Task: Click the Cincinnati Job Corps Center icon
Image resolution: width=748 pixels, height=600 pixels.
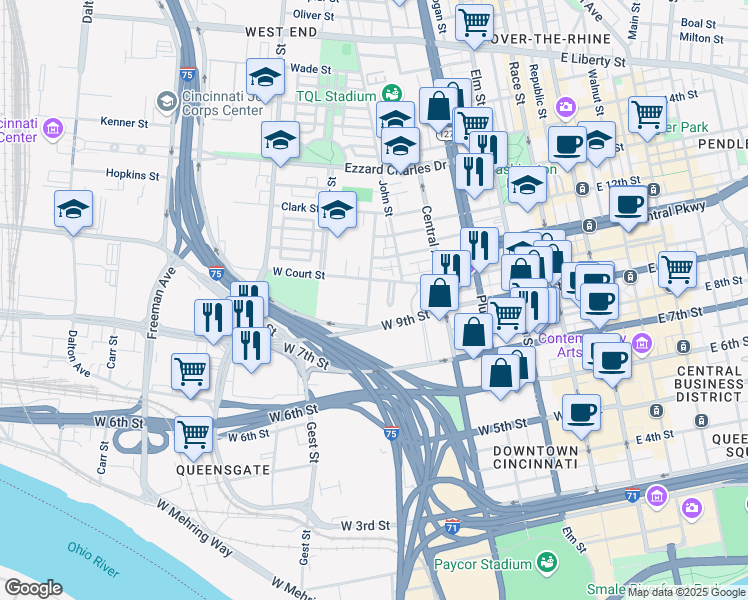Action: pyautogui.click(x=167, y=102)
